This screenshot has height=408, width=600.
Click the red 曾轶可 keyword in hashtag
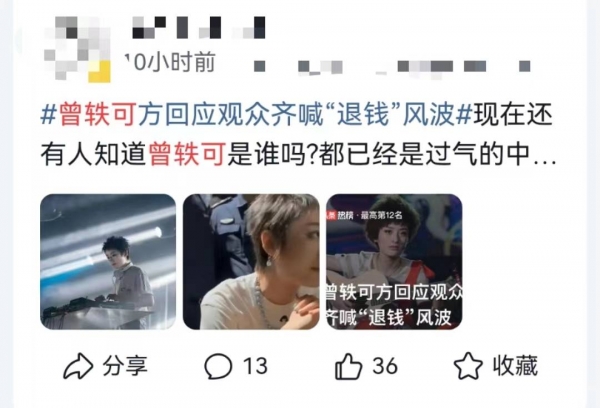[x=97, y=114]
